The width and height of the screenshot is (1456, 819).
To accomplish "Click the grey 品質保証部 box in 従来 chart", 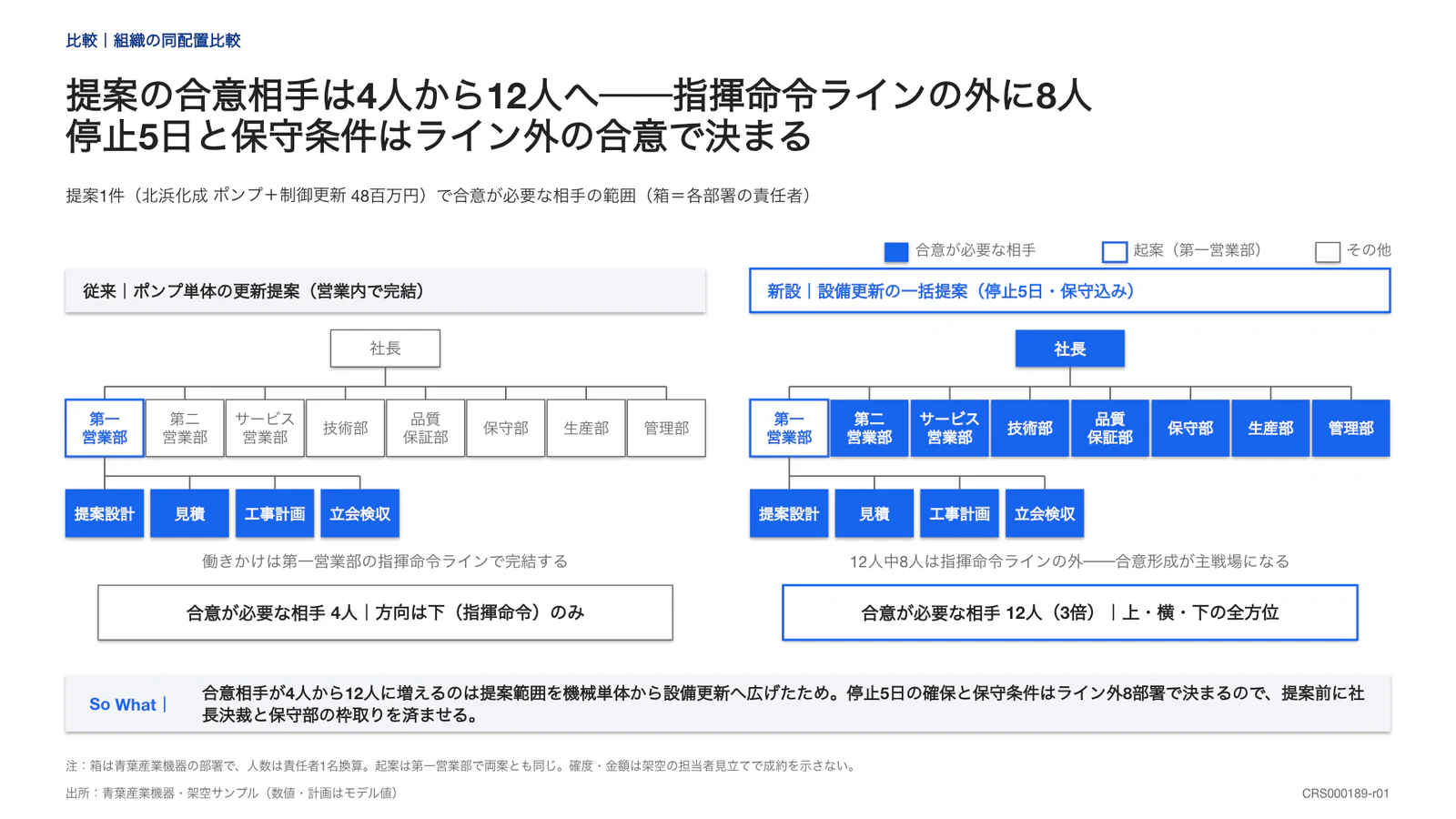I will 425,428.
